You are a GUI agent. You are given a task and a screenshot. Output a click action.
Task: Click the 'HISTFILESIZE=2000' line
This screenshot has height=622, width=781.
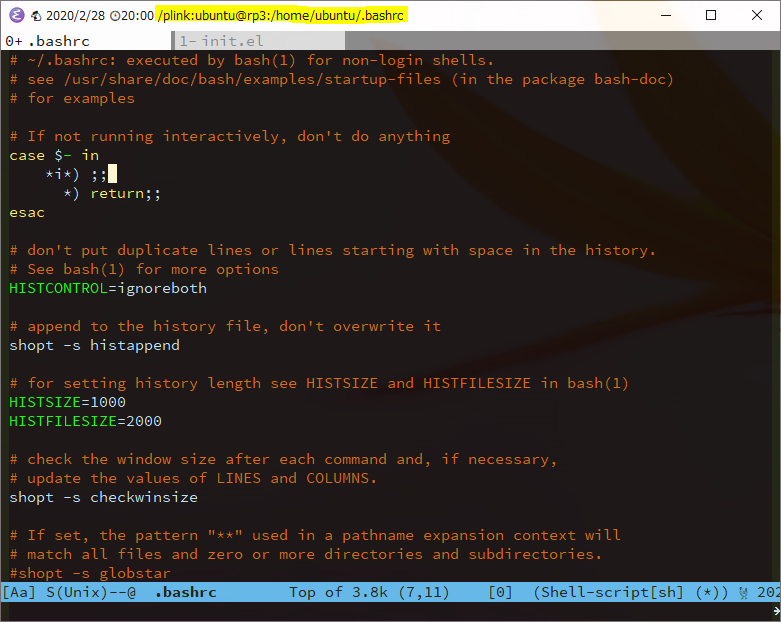coord(86,421)
